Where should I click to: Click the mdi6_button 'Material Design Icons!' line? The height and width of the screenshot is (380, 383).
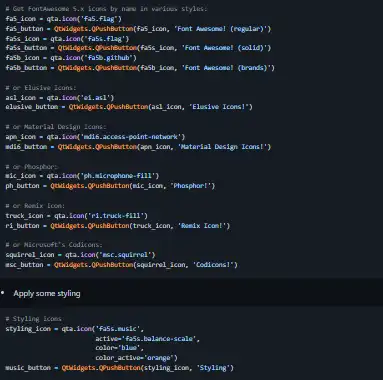[138, 147]
